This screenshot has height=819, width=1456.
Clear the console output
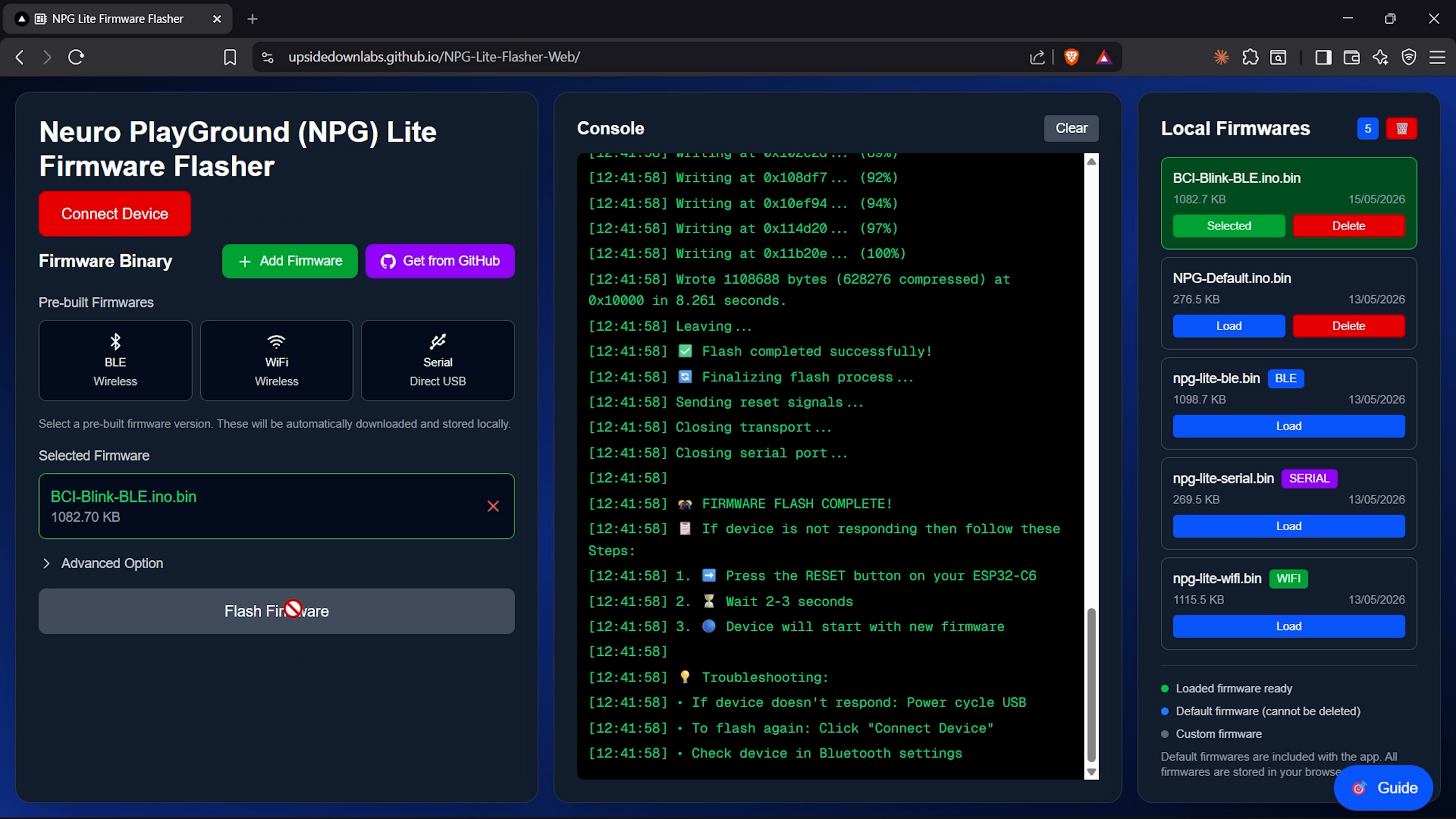pos(1071,128)
